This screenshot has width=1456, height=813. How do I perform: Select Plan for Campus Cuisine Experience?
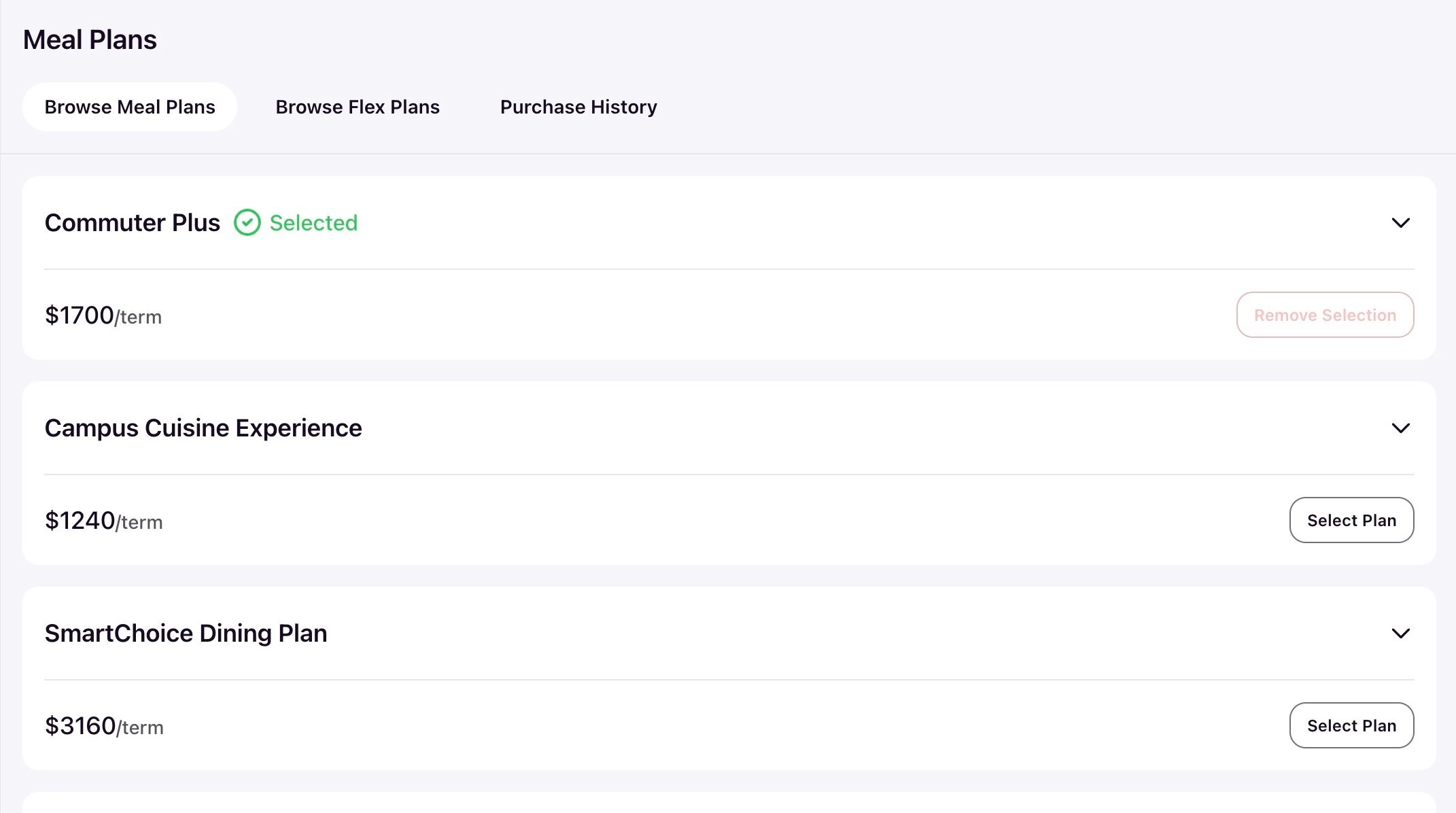tap(1351, 520)
